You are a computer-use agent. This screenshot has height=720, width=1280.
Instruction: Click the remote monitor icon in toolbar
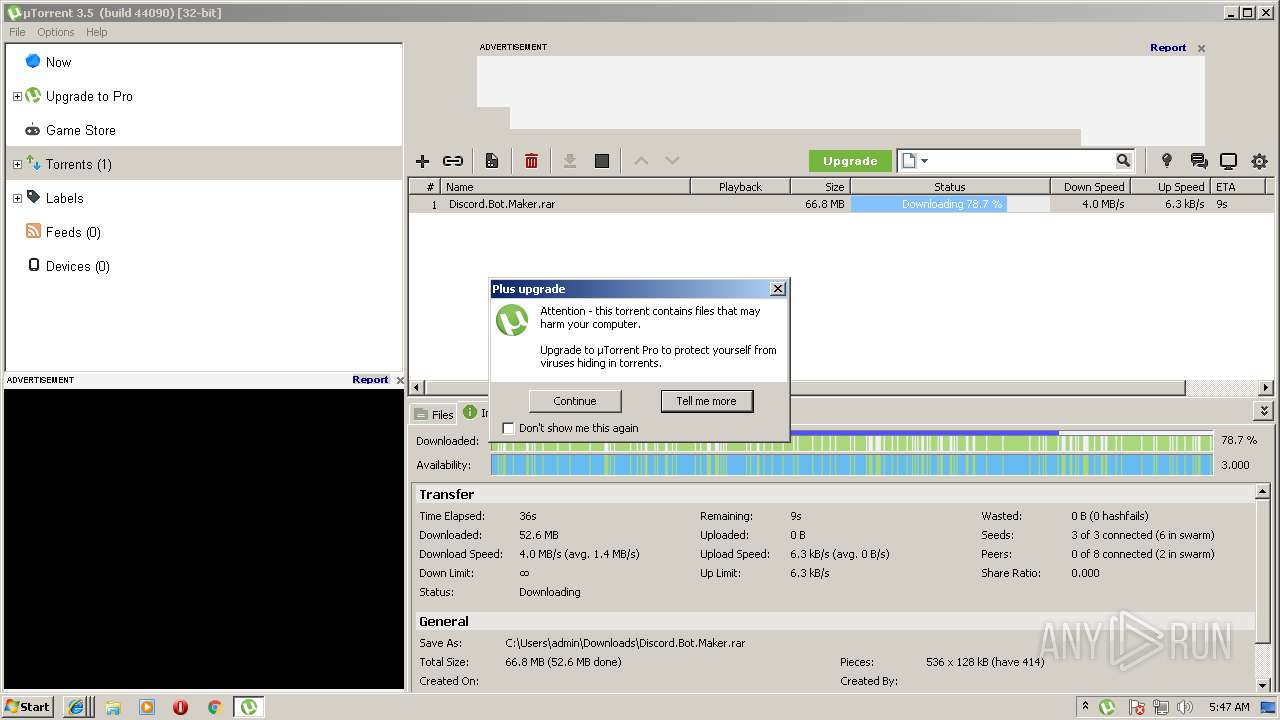[x=1229, y=161]
